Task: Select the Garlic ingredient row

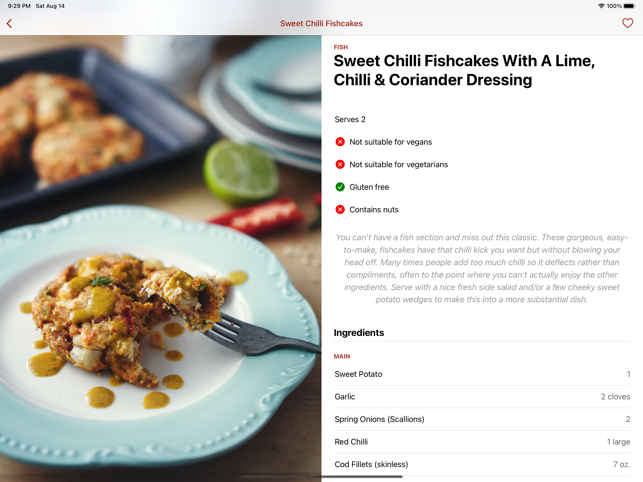Action: click(482, 397)
